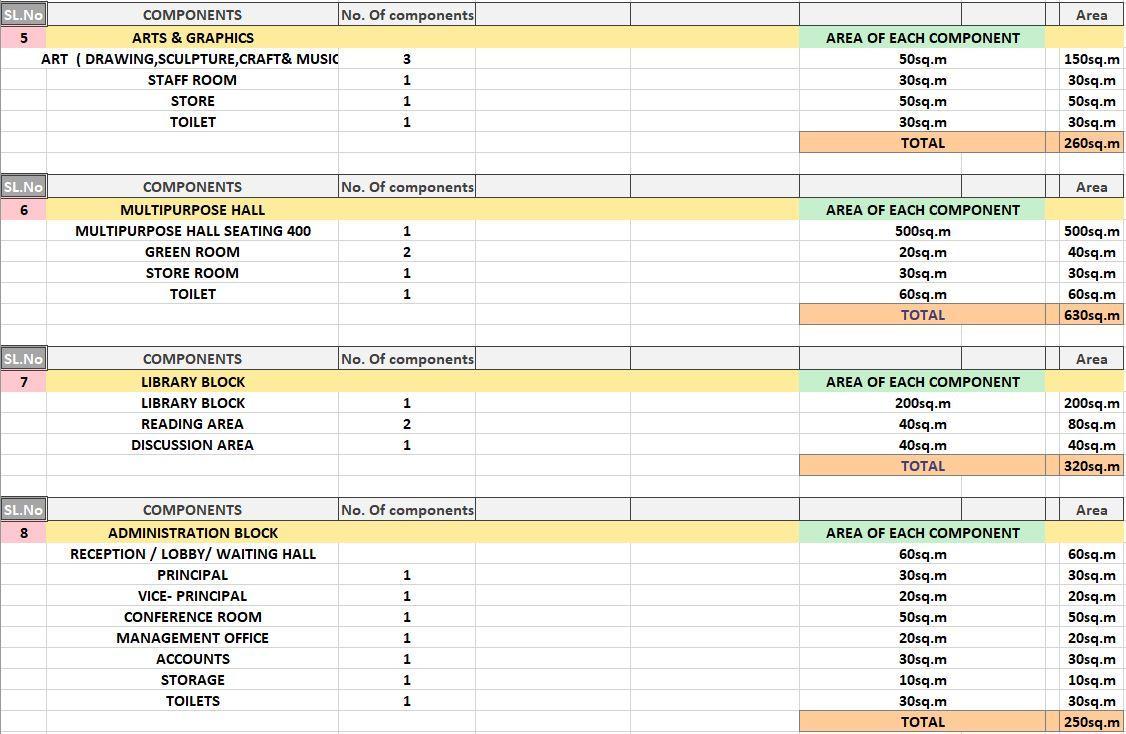Select the 630sq.m total area cell
Viewport: 1126px width, 734px height.
(1091, 315)
